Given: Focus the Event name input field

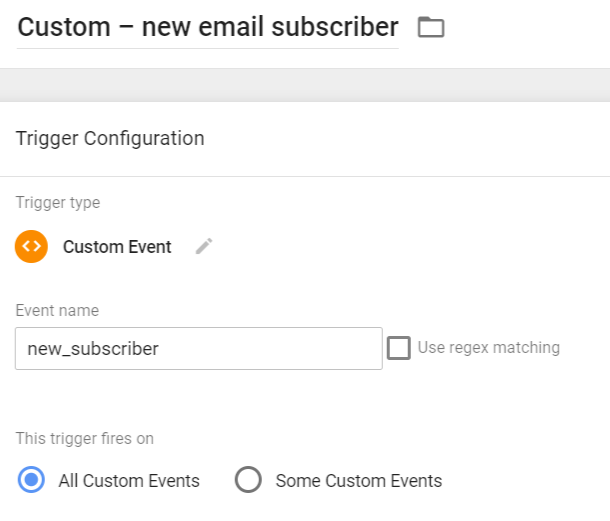Looking at the screenshot, I should (198, 349).
